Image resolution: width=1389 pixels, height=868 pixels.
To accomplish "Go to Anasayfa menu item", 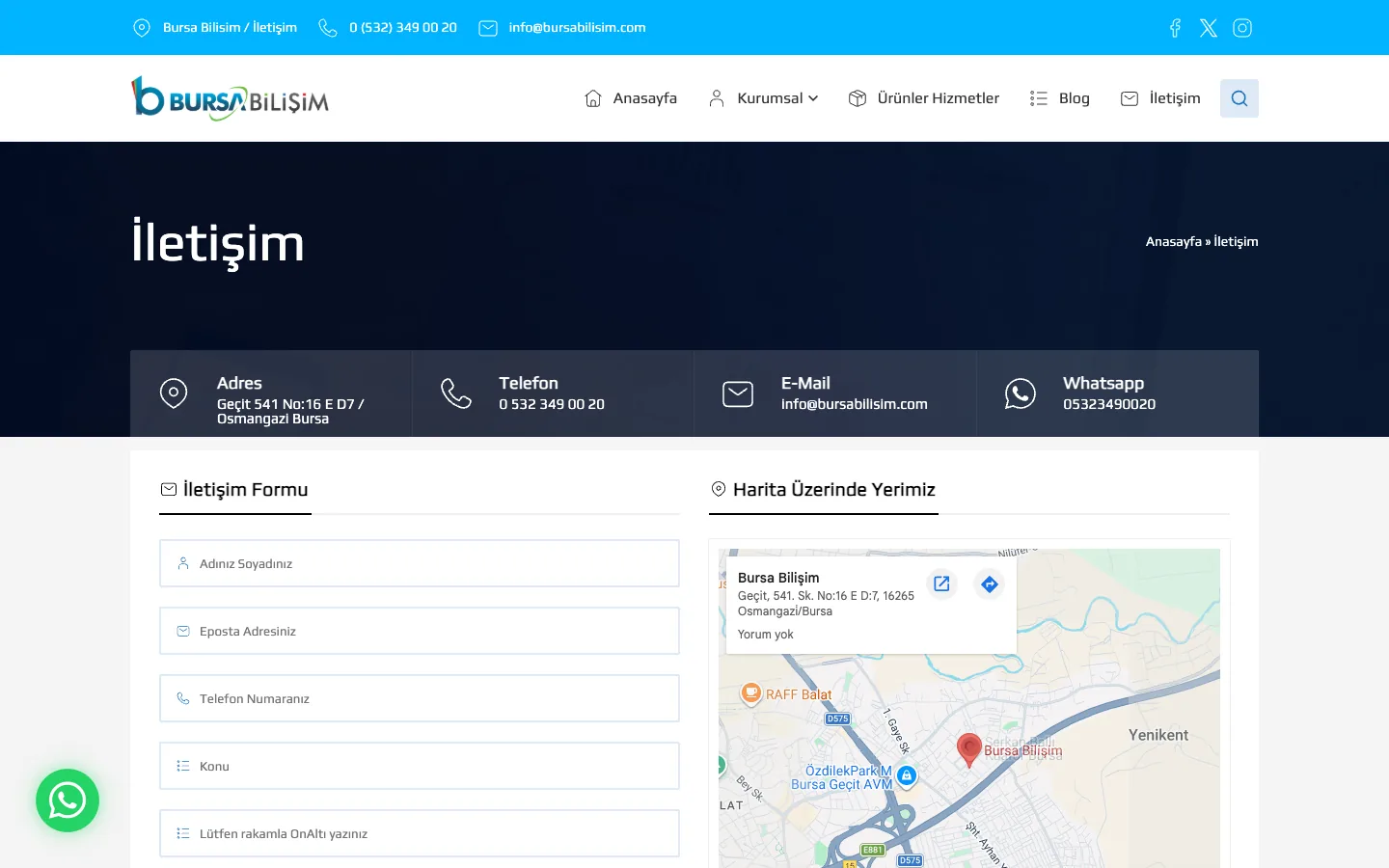I will pyautogui.click(x=645, y=98).
